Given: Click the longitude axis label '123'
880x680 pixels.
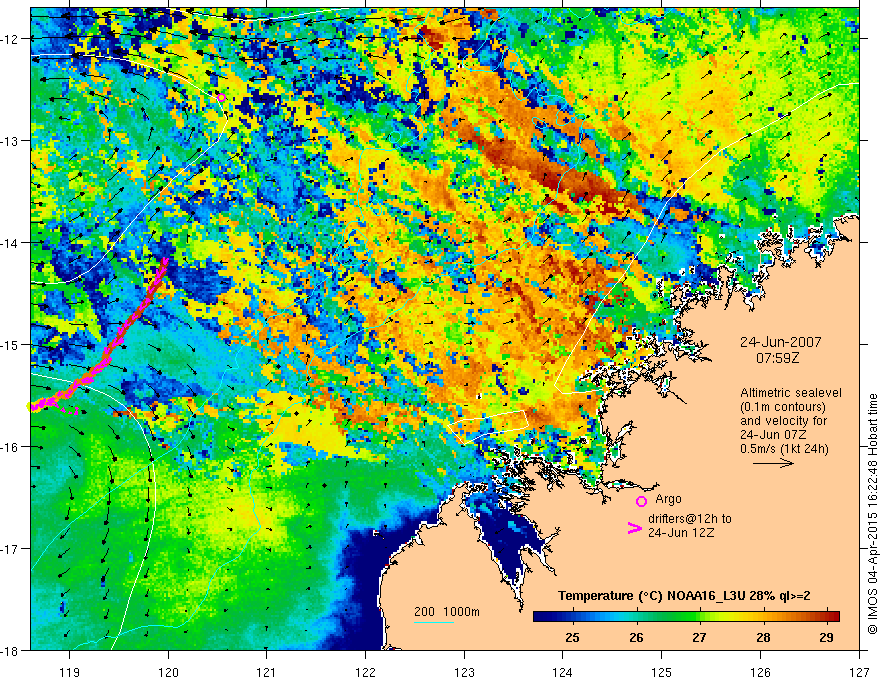Looking at the screenshot, I should tap(464, 672).
